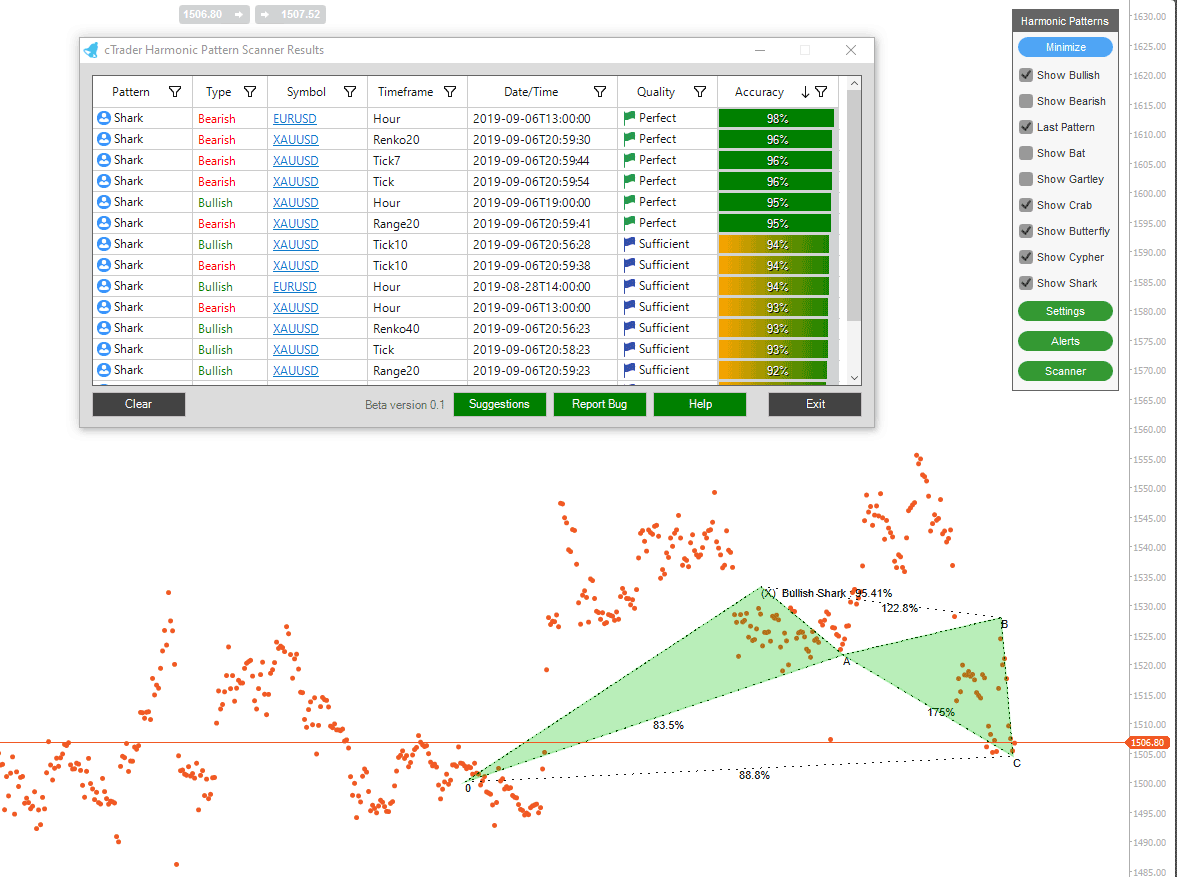Open the XAUUSD link in the Renko40 row
This screenshot has height=877, width=1177.
(296, 329)
